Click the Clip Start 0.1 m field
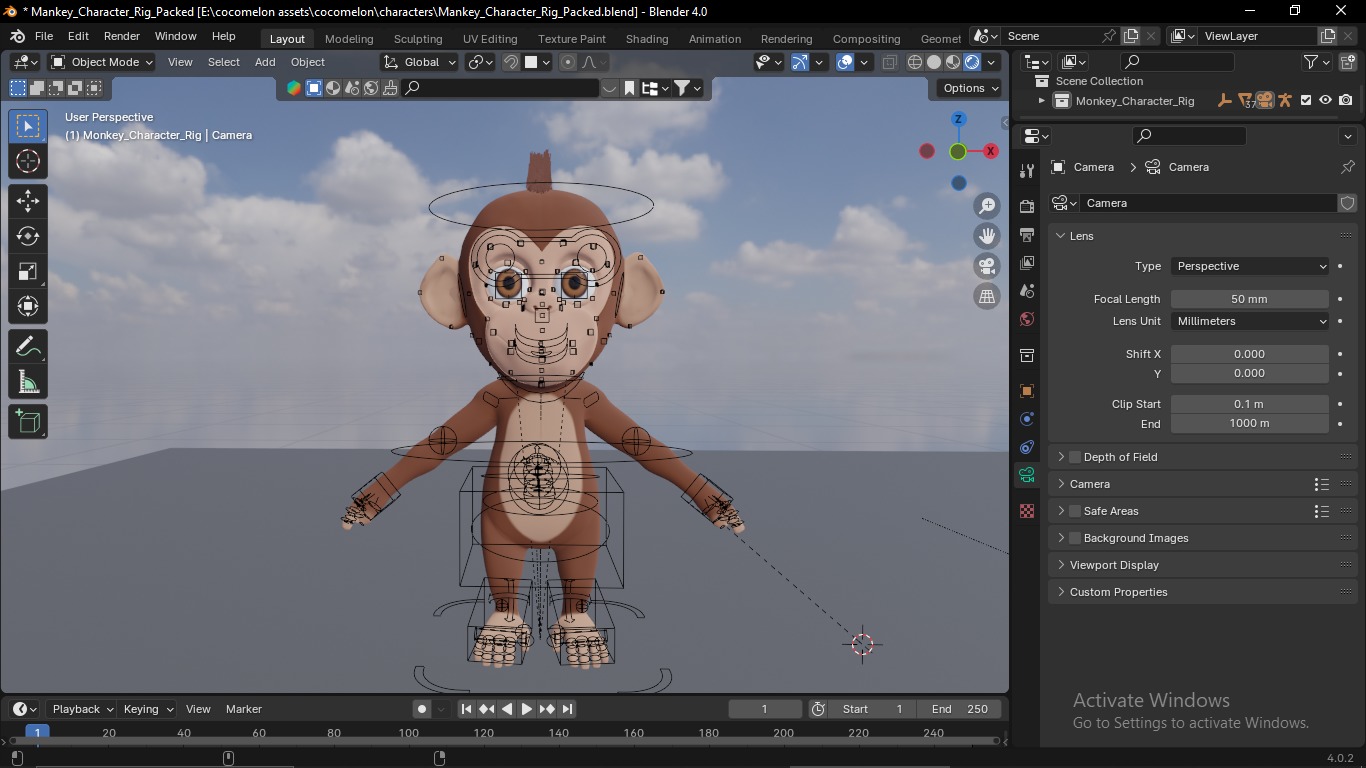Image resolution: width=1366 pixels, height=768 pixels. point(1250,404)
